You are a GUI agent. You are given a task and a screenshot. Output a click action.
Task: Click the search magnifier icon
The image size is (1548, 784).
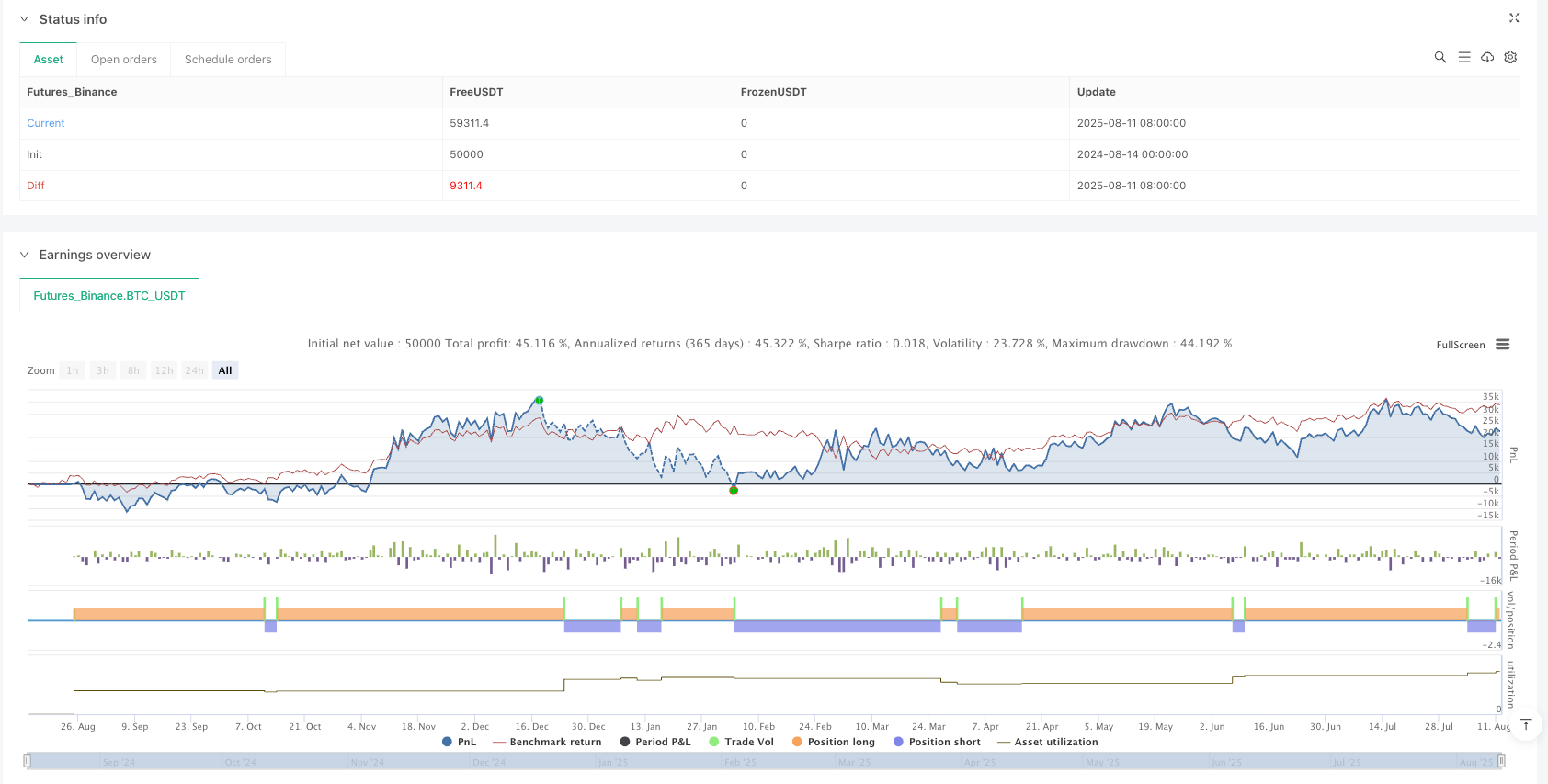coord(1440,57)
